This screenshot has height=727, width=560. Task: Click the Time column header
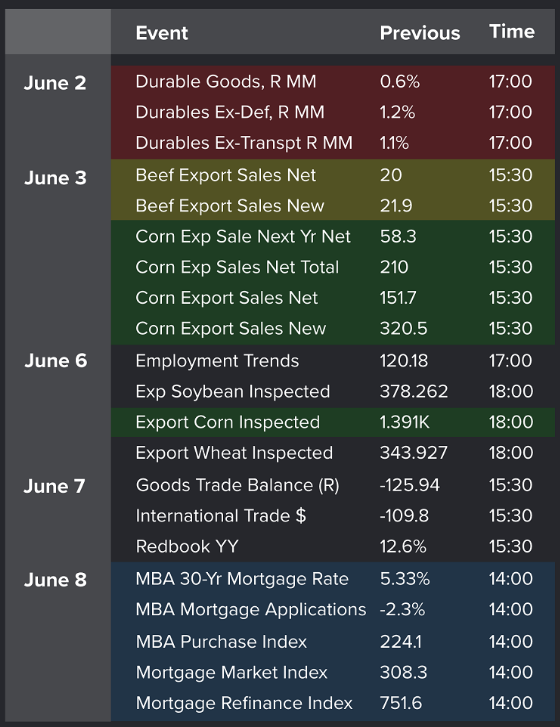[x=512, y=32]
